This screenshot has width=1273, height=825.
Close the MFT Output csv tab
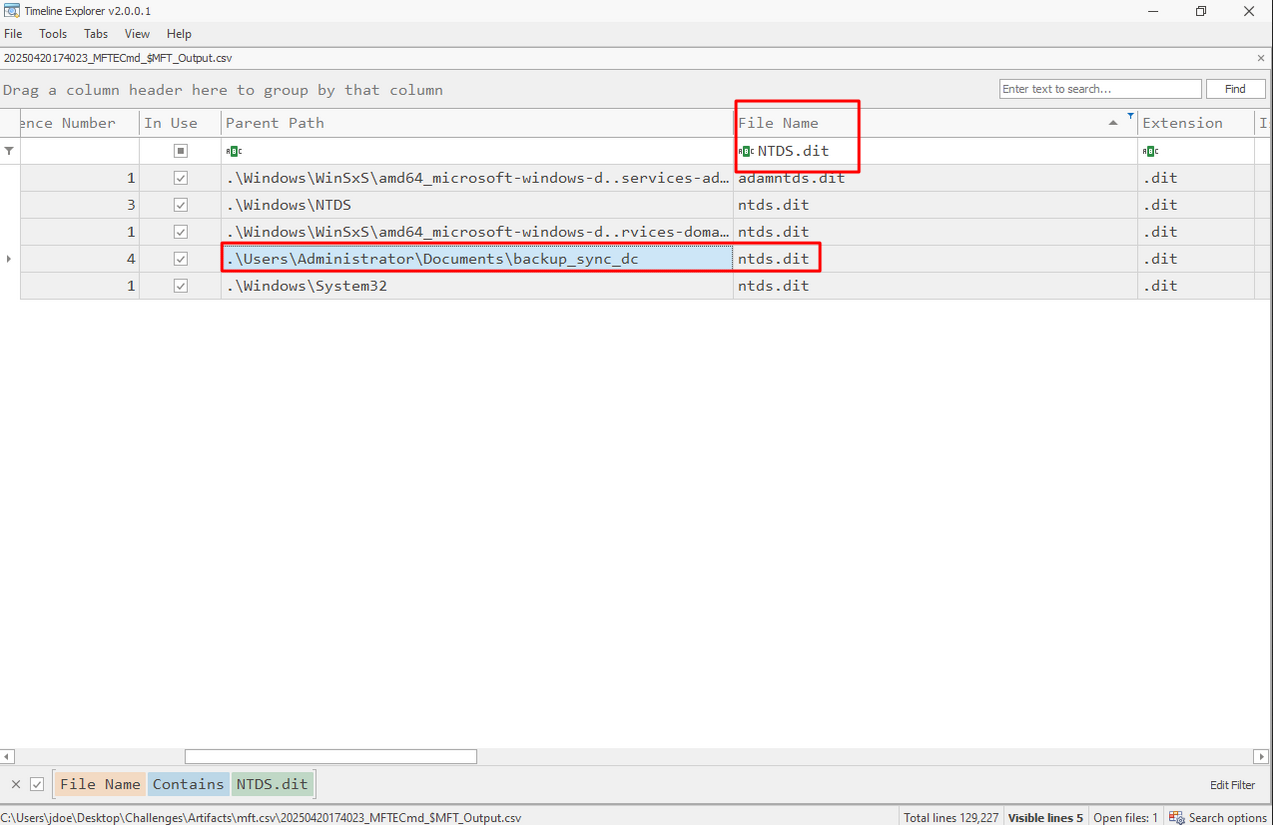pos(1261,58)
